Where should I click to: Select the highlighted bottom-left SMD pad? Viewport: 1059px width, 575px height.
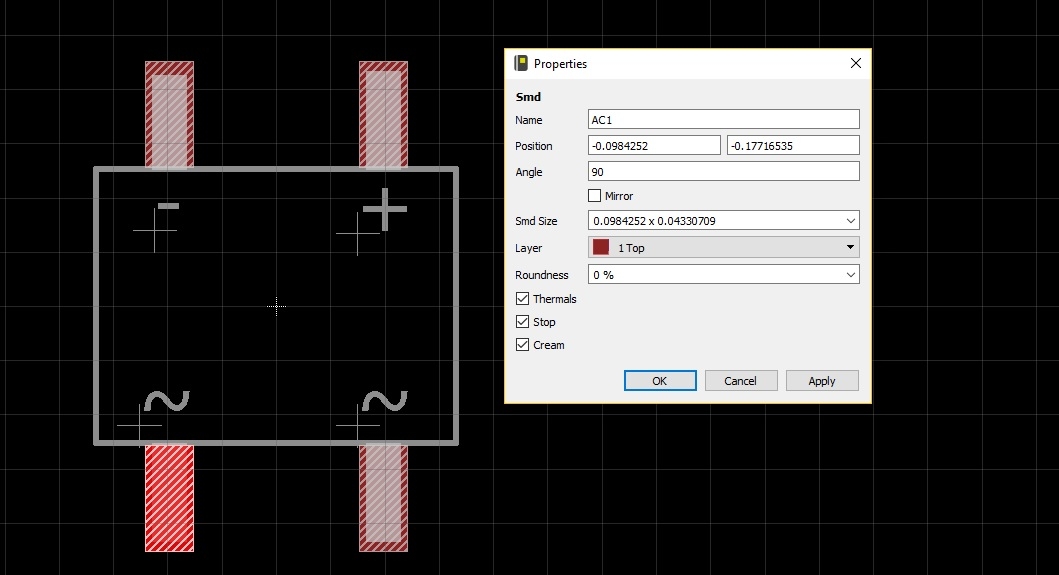pos(170,498)
